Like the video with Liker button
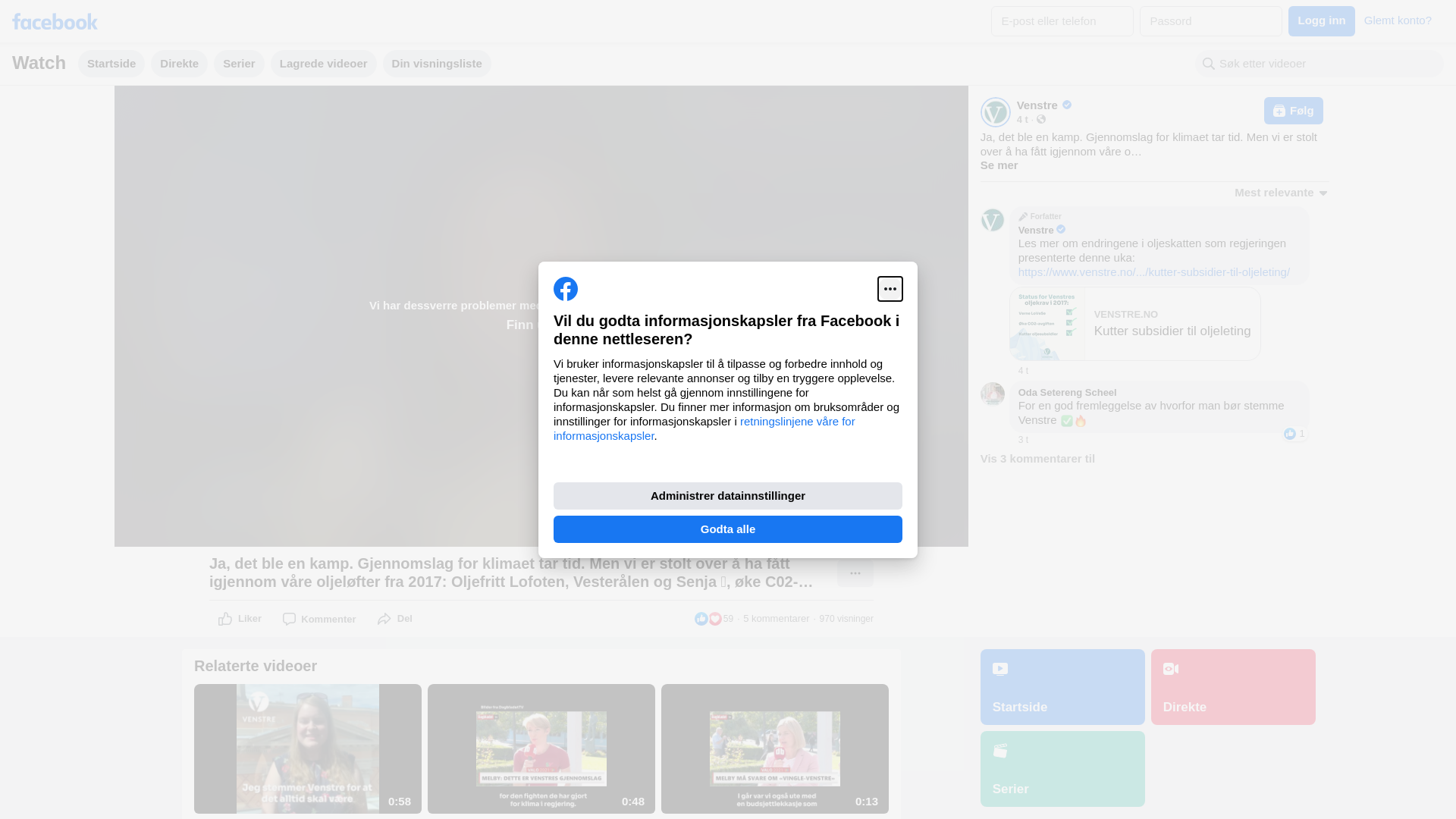This screenshot has width=1456, height=819. coord(240,619)
